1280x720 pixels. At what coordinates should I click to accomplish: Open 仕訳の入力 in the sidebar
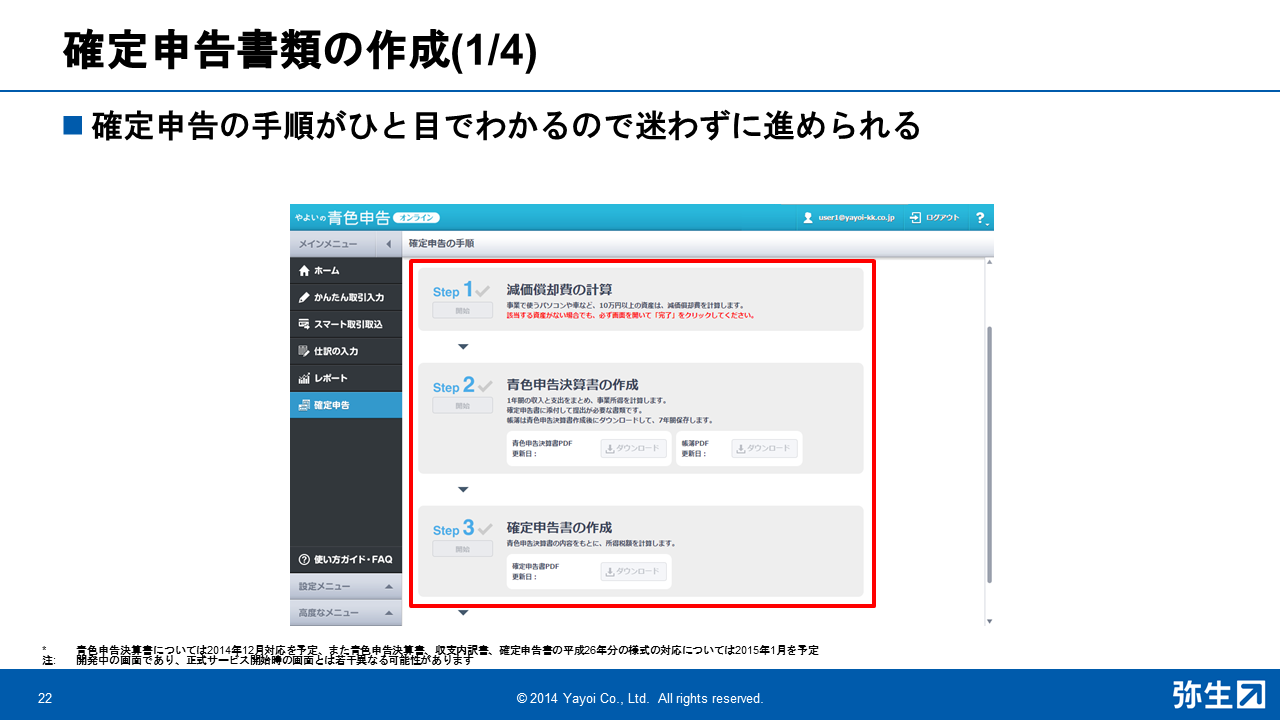[x=346, y=352]
